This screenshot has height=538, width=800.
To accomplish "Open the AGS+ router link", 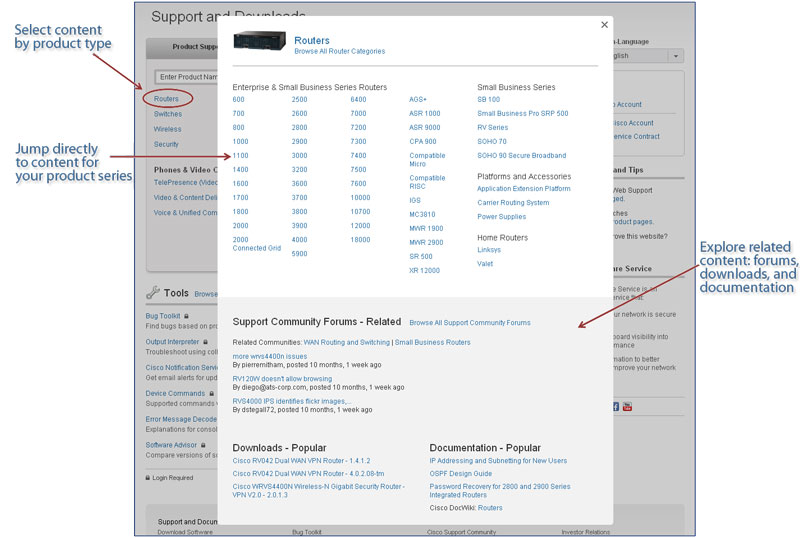I will (x=418, y=100).
